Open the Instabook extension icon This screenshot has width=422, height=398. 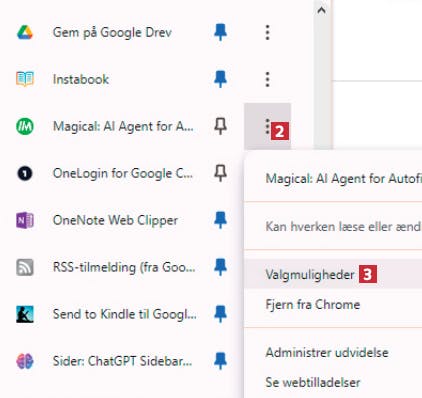tap(25, 79)
